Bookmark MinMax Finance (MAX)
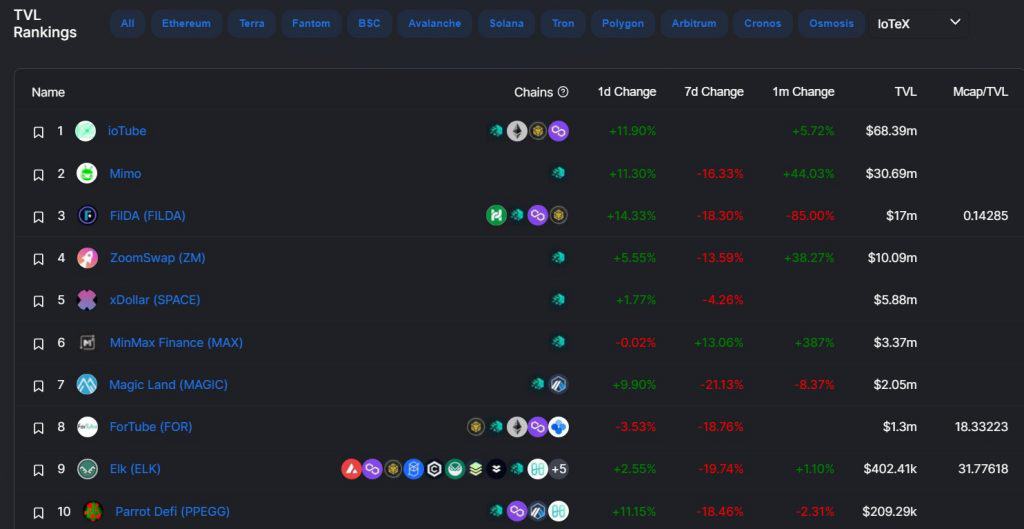Screen dimensions: 1024x529 [39, 344]
